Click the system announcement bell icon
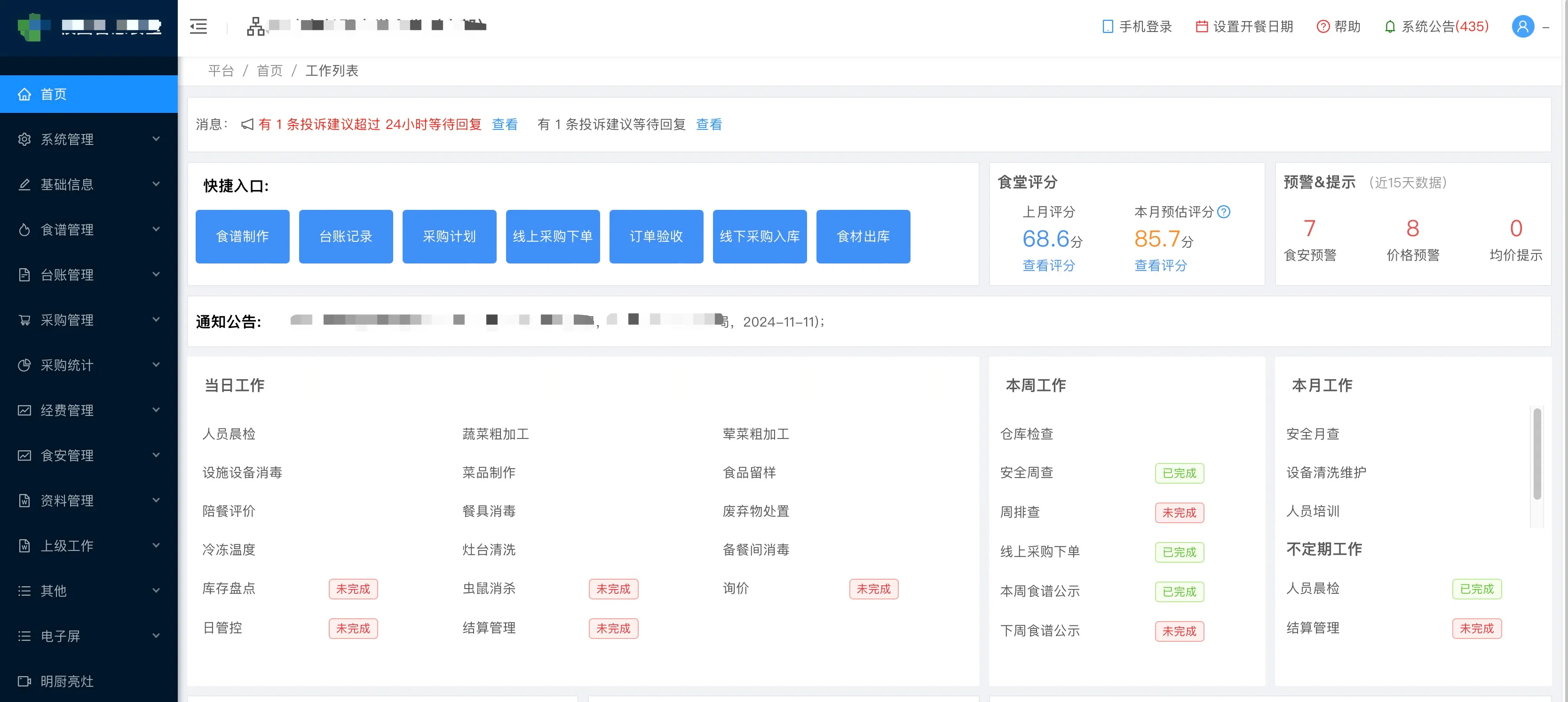The image size is (1568, 702). click(1390, 26)
